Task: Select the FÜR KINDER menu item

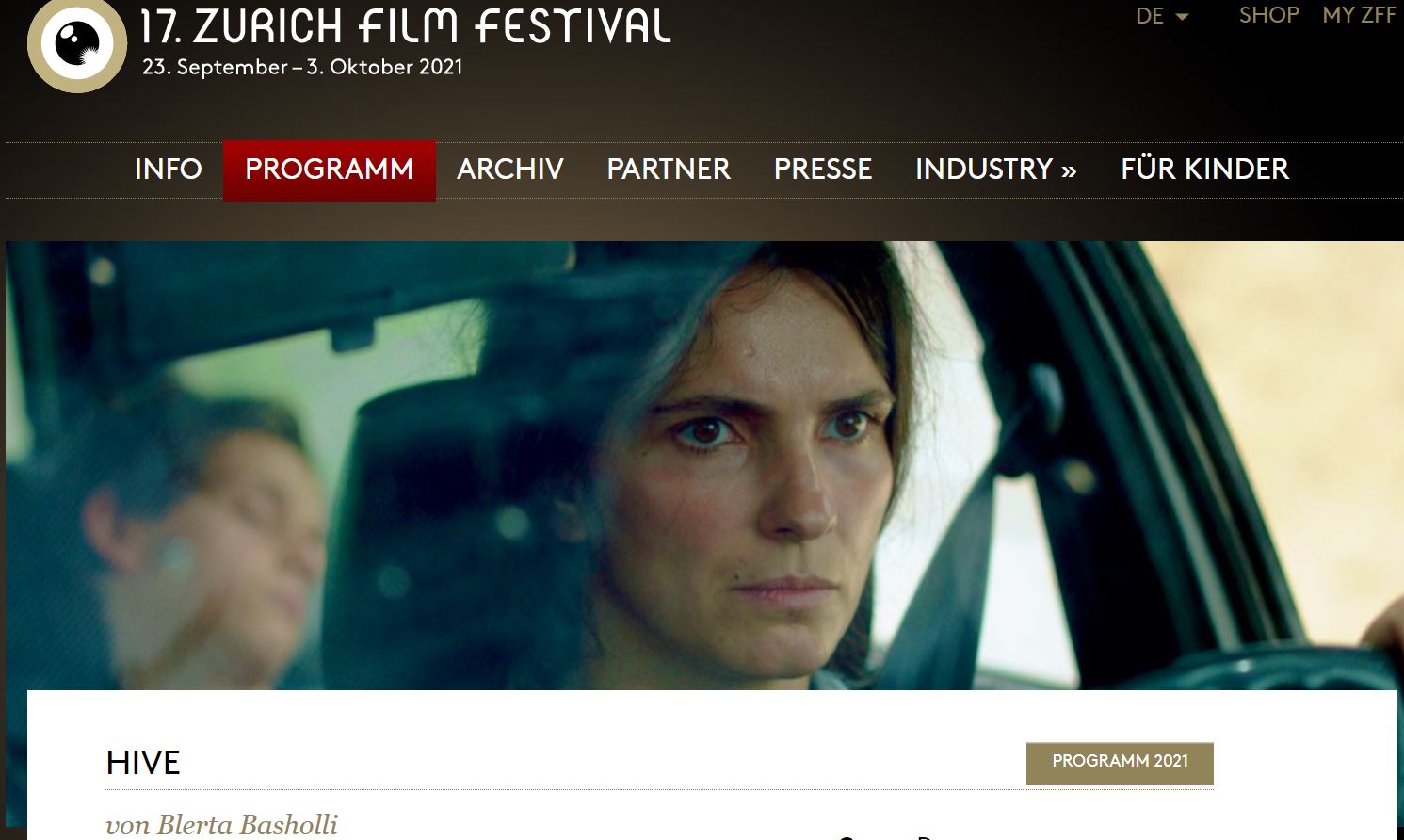Action: click(1204, 170)
